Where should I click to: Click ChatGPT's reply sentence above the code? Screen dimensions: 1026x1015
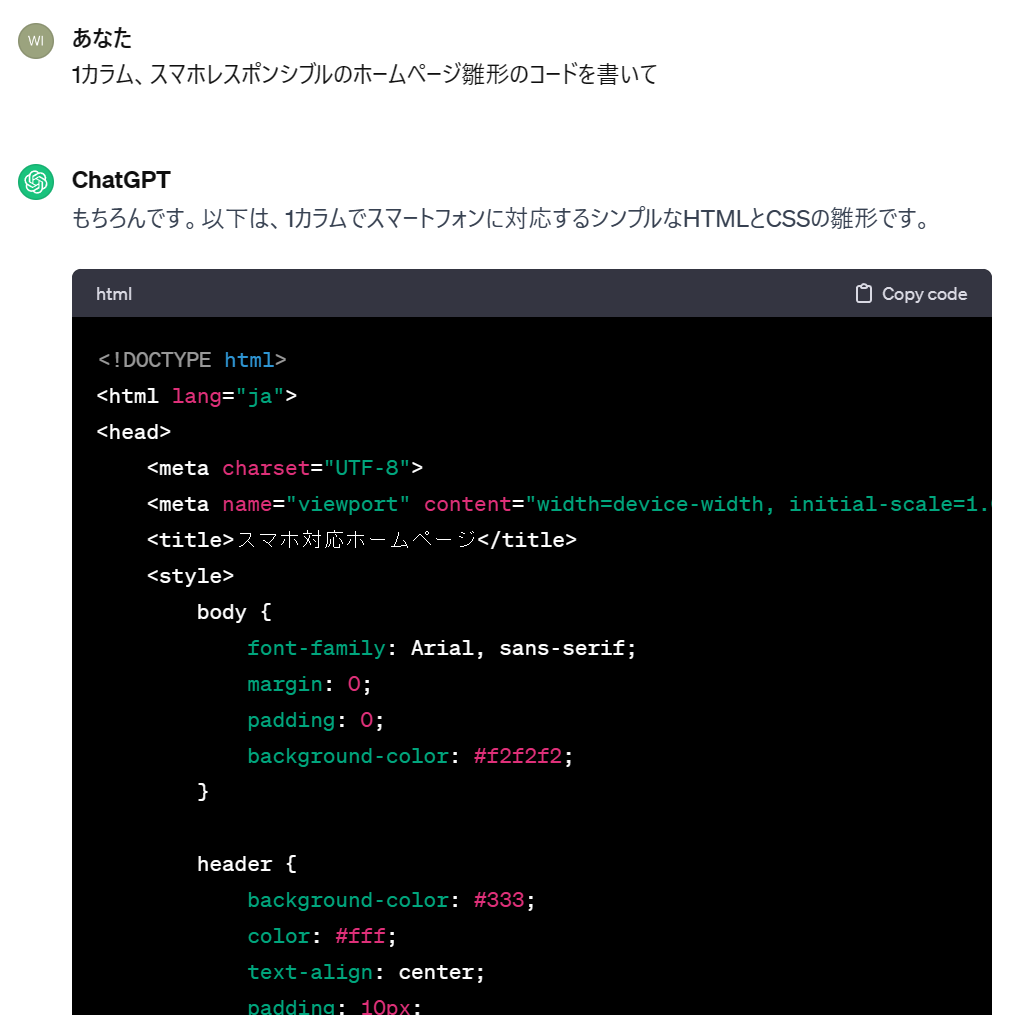click(500, 218)
